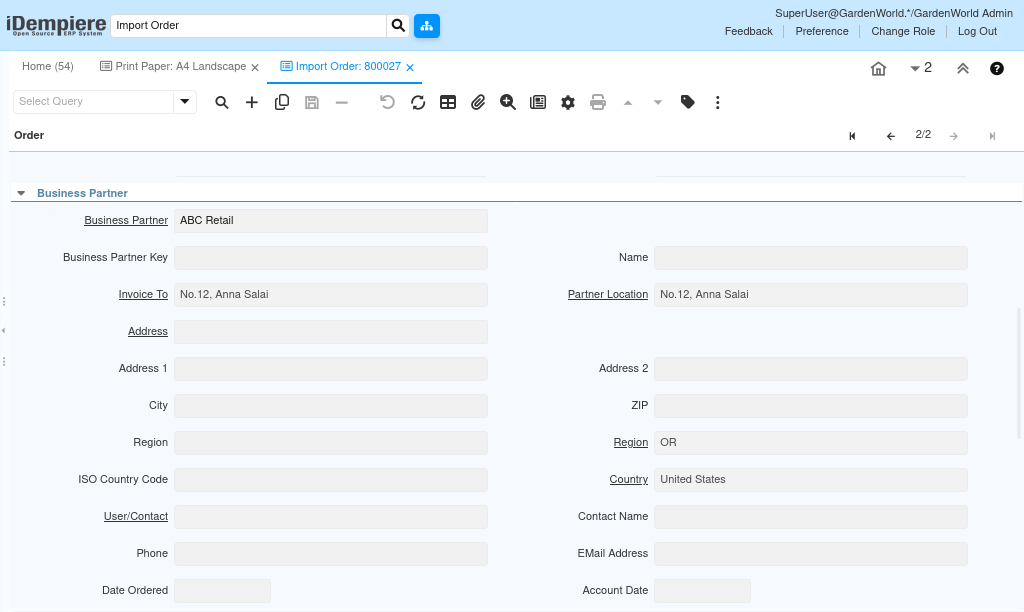Click the City field
This screenshot has width=1024, height=612.
[x=330, y=406]
